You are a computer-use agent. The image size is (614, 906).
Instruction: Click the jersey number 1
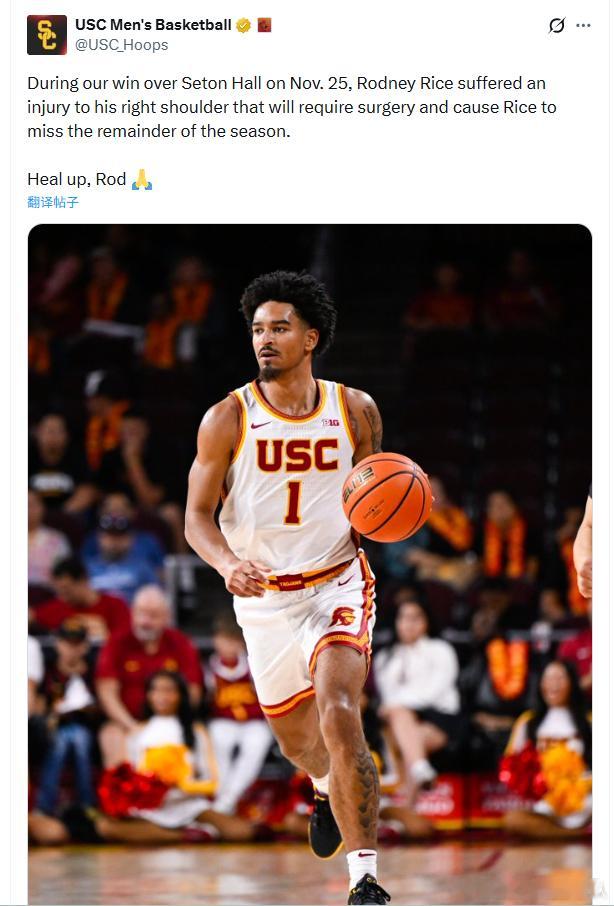[x=293, y=503]
